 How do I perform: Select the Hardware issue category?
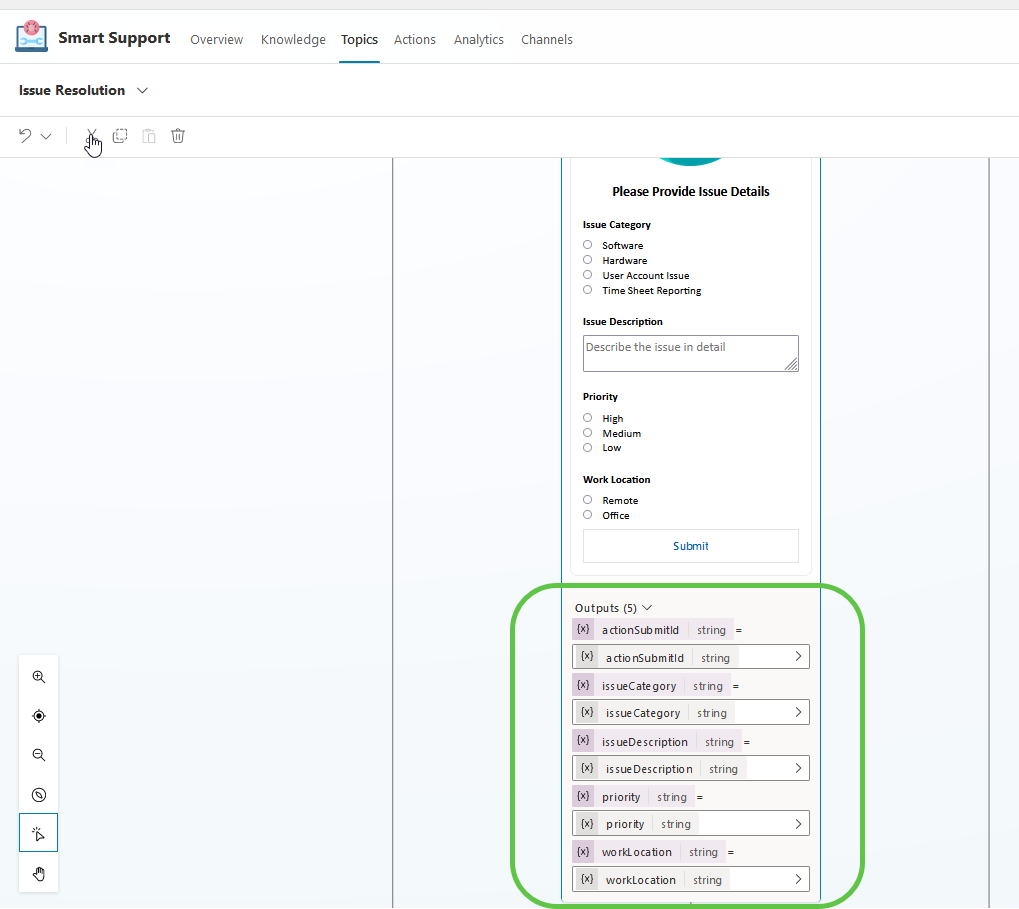[x=587, y=260]
